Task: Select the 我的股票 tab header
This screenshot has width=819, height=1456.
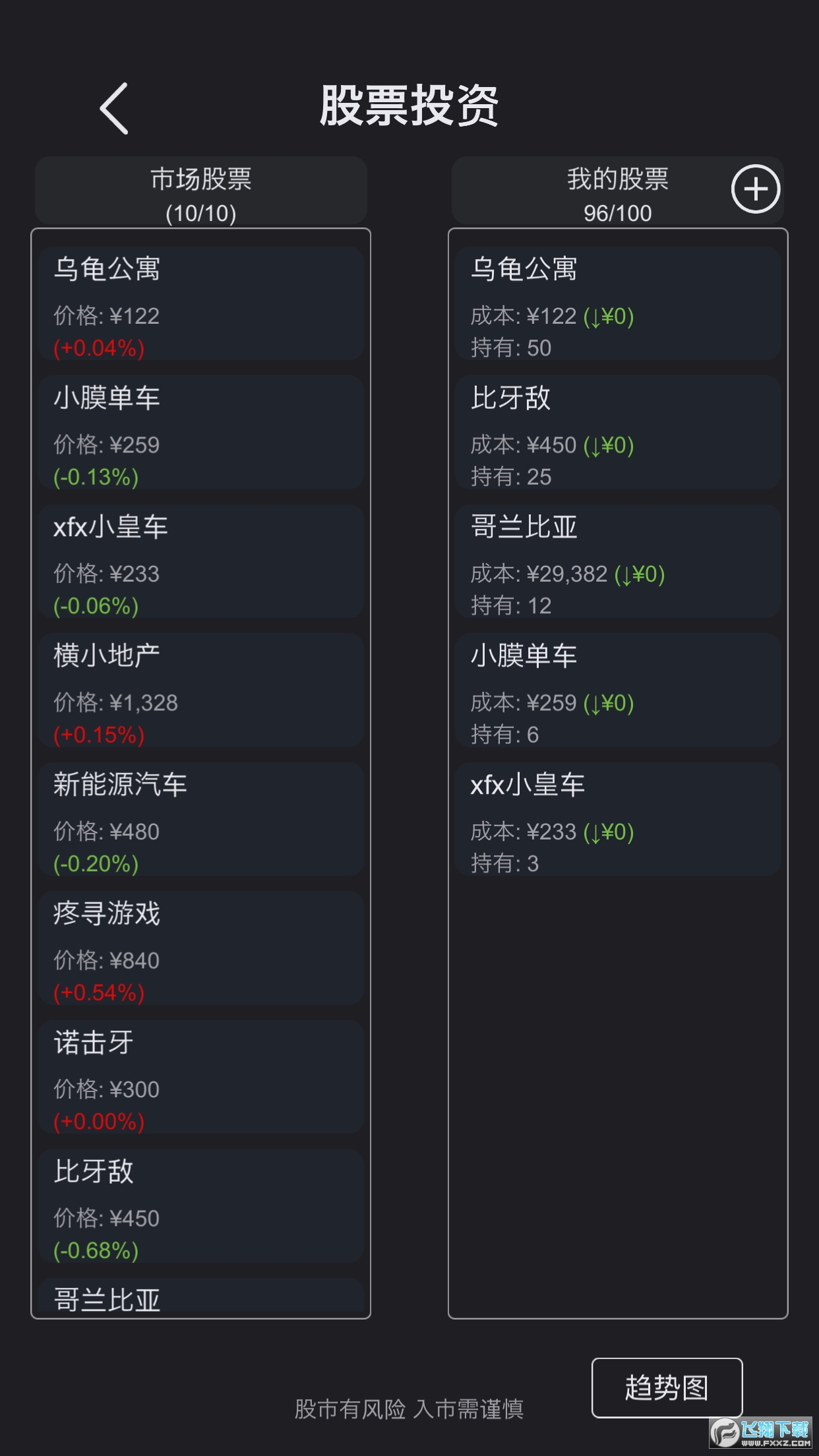Action: [x=618, y=191]
